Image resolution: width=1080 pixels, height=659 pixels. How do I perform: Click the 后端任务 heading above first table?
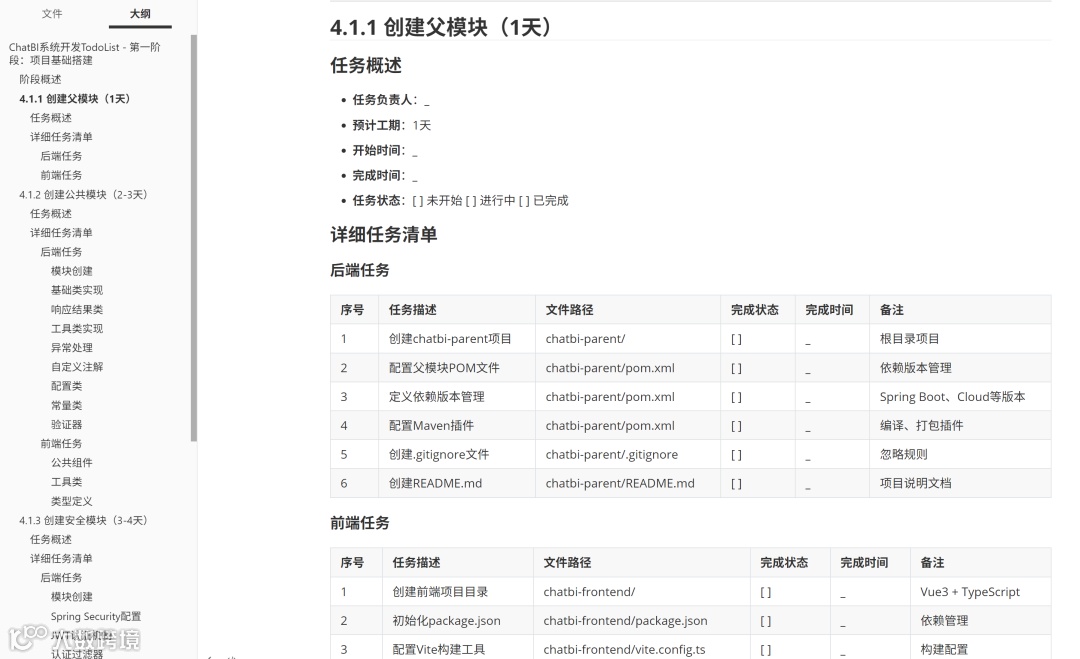click(360, 270)
